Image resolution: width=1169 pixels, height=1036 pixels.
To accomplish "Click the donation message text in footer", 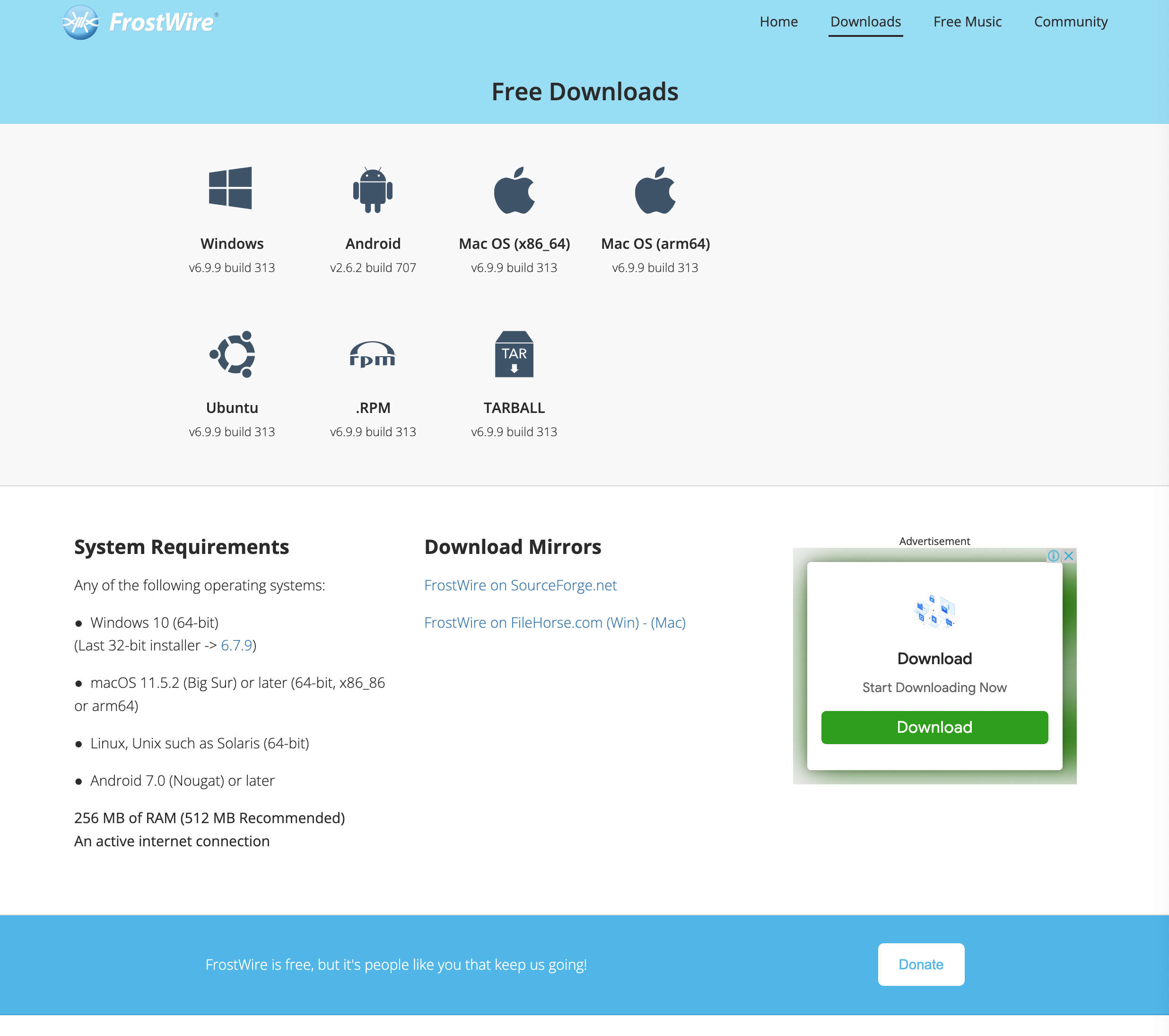I will coord(396,965).
